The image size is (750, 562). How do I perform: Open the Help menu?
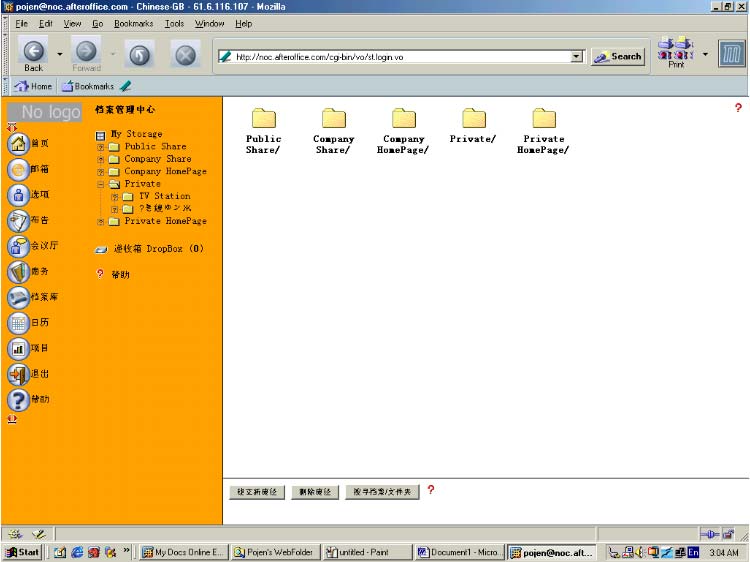[243, 23]
